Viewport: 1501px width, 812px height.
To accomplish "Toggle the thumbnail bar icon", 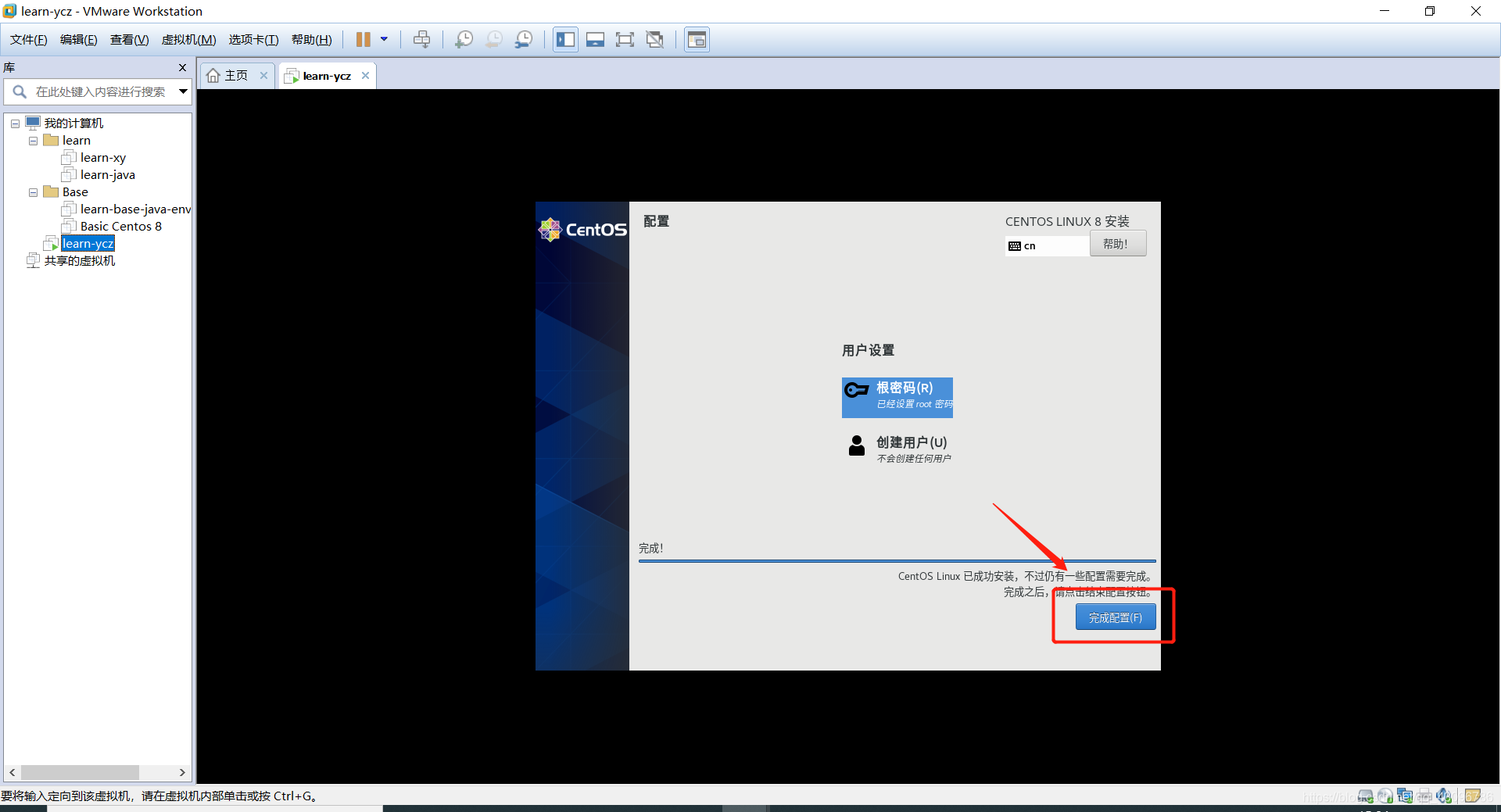I will click(x=596, y=40).
